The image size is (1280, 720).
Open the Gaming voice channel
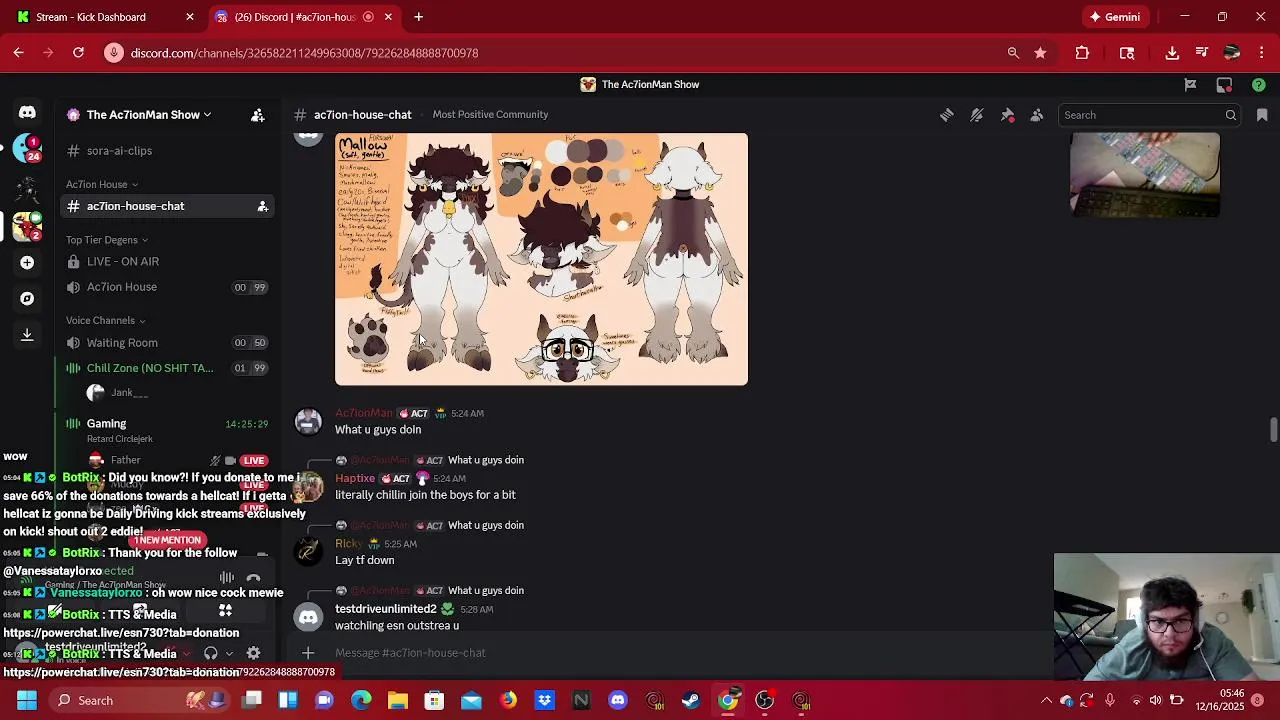(x=106, y=424)
